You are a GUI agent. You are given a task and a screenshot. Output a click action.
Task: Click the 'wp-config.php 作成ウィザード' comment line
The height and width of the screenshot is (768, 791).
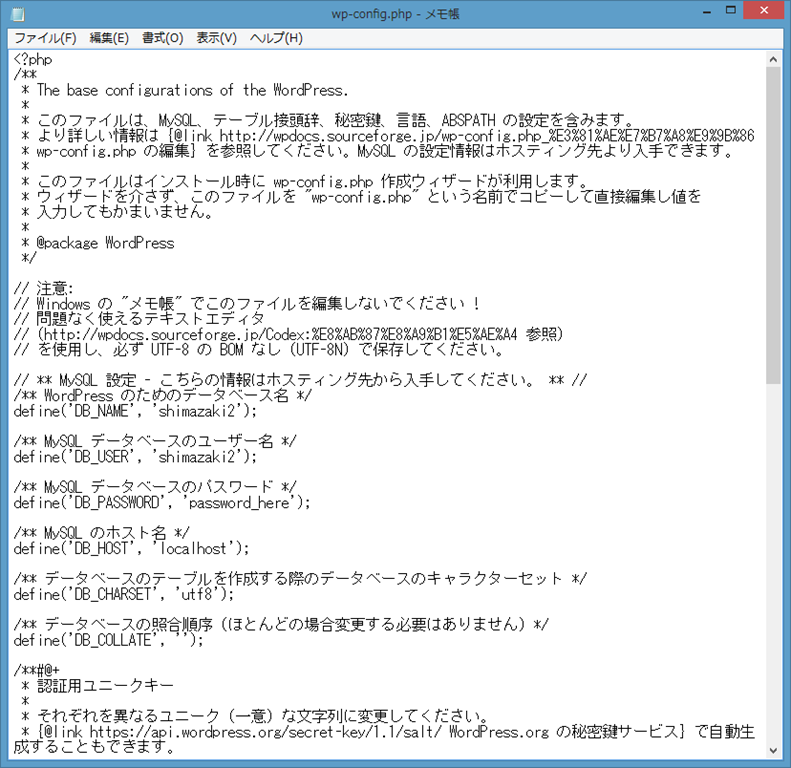307,182
